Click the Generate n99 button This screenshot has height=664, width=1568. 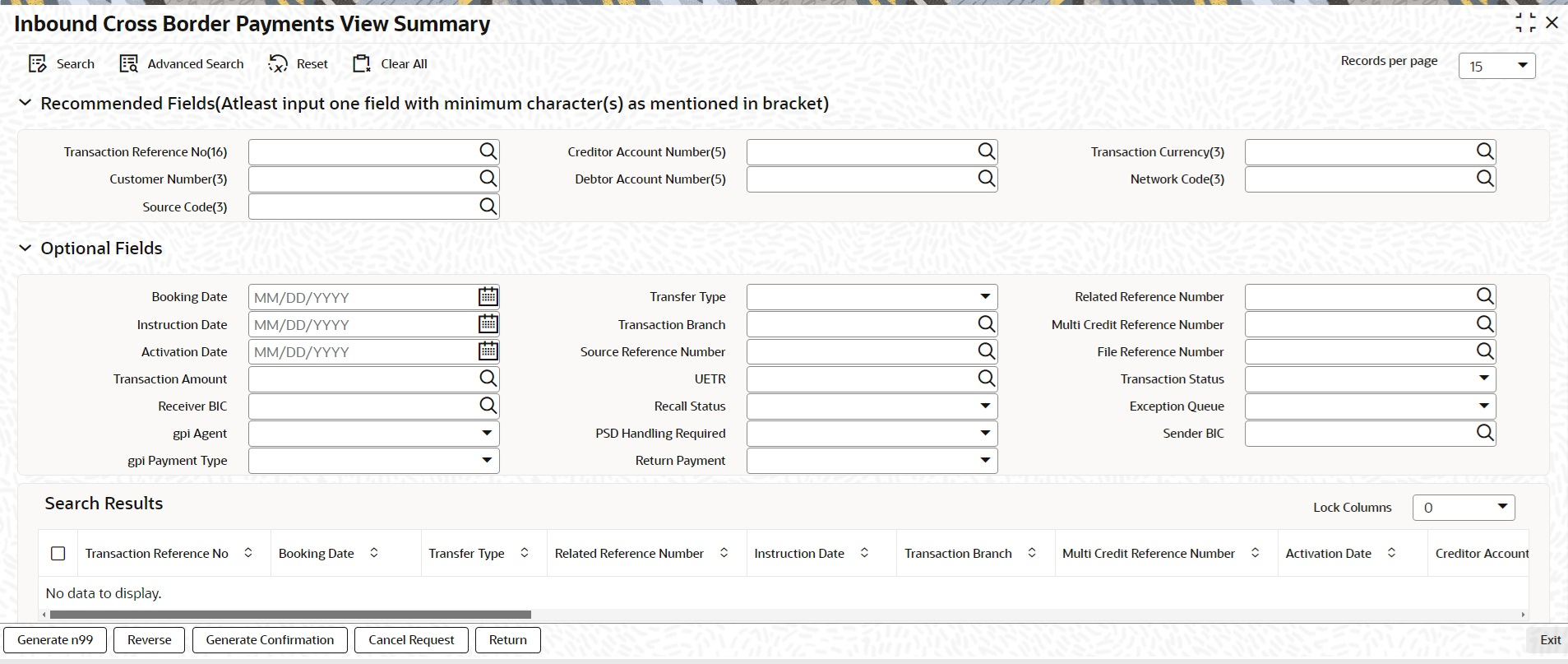pyautogui.click(x=55, y=640)
